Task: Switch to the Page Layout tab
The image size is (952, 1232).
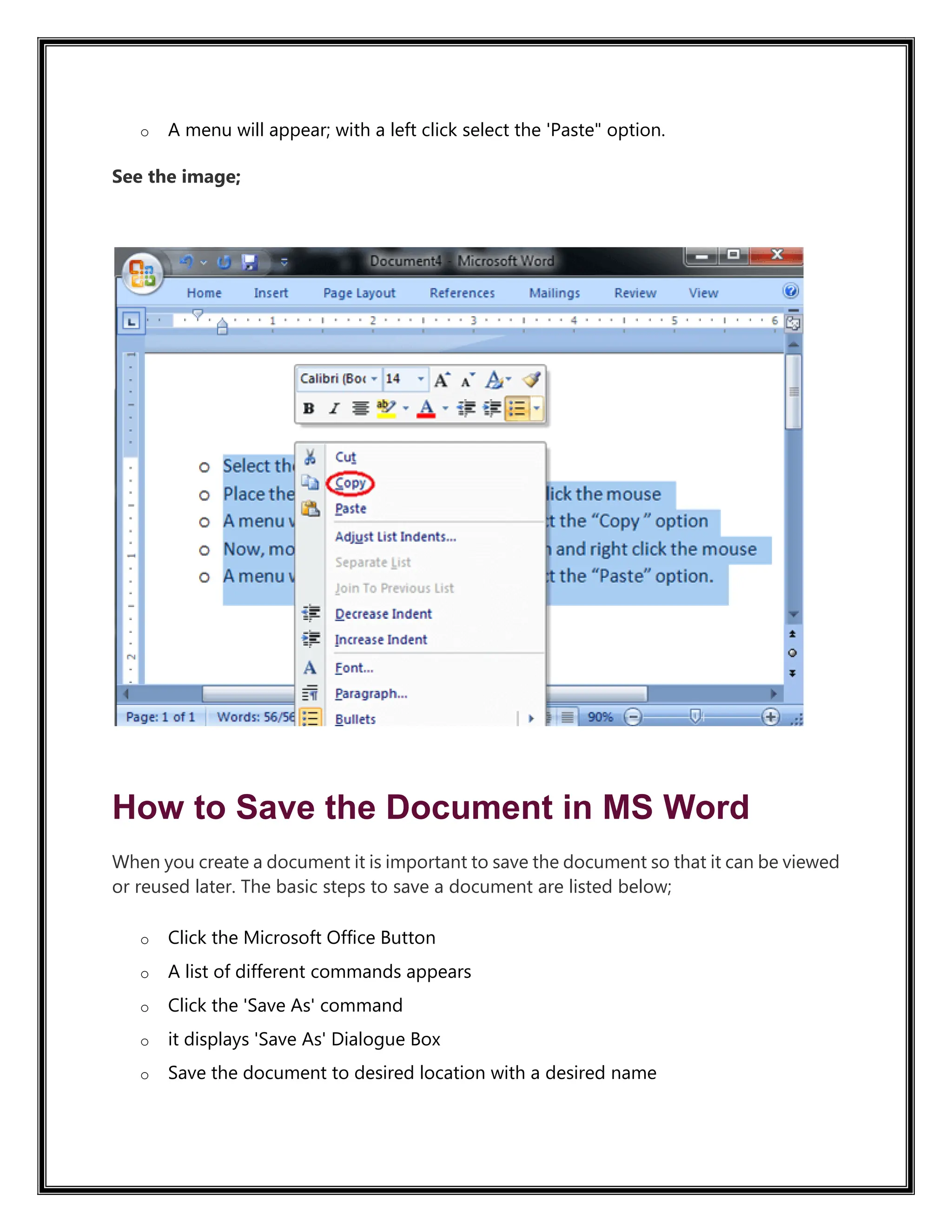Action: coord(359,293)
